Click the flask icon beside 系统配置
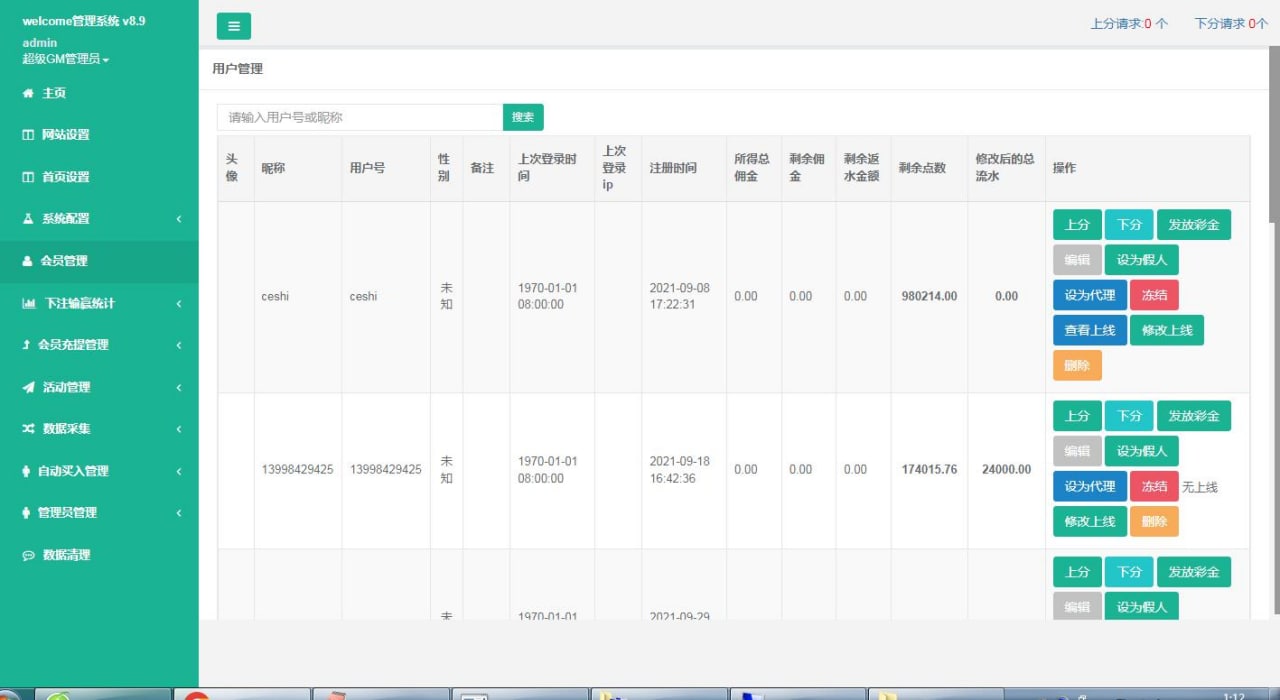Image resolution: width=1280 pixels, height=700 pixels. coord(28,219)
